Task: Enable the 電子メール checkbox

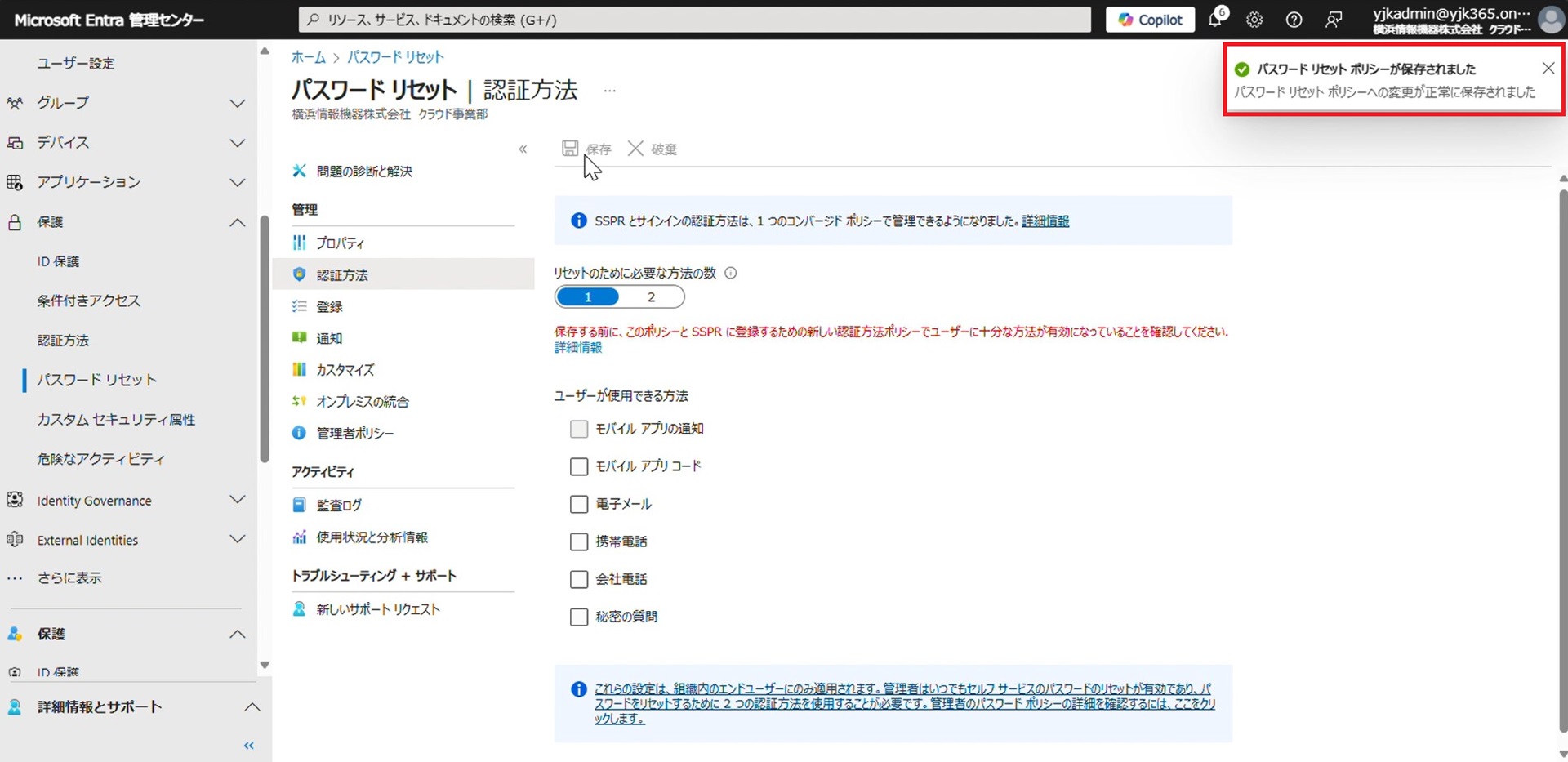Action: point(579,505)
